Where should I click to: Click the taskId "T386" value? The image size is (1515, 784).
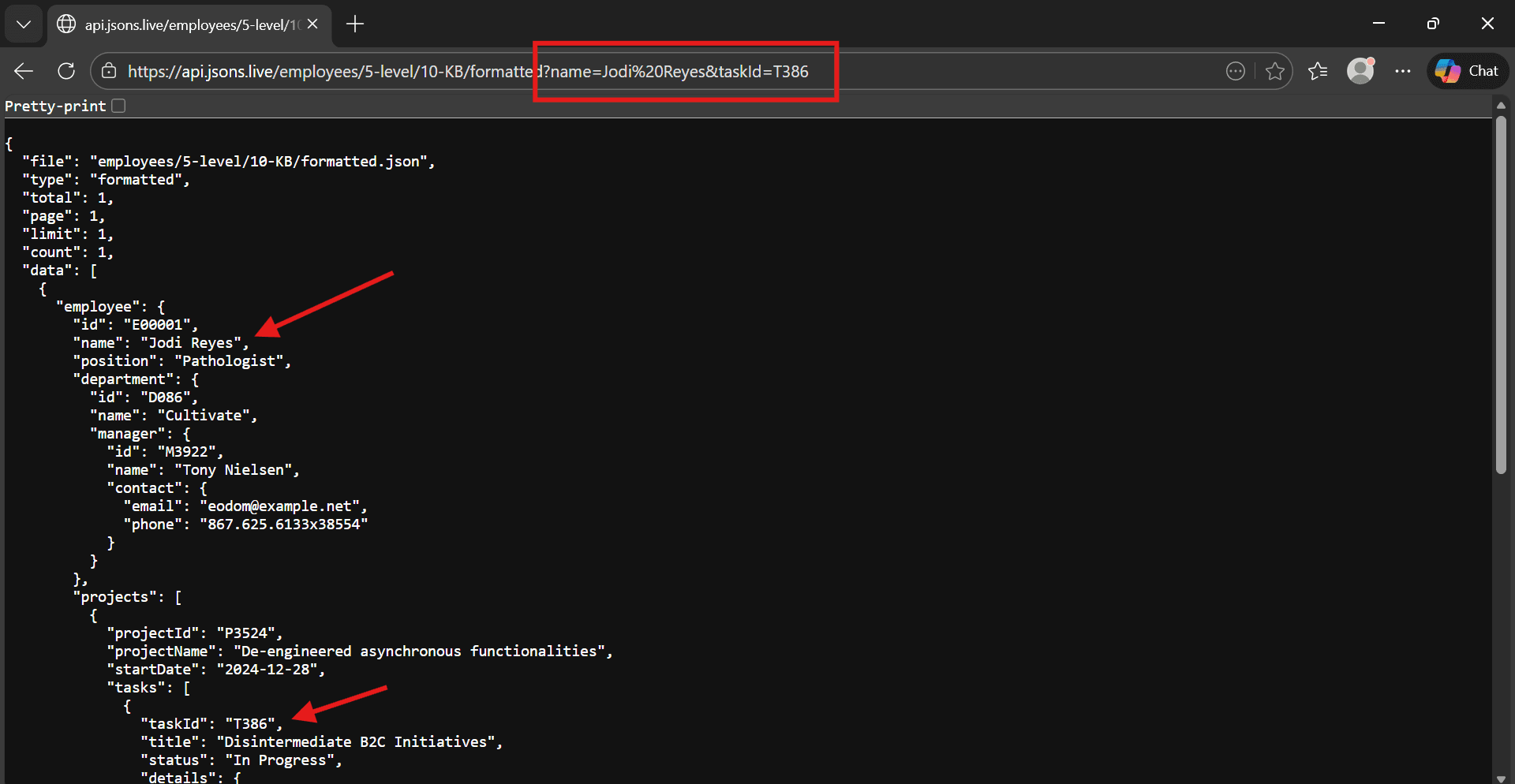pos(250,723)
